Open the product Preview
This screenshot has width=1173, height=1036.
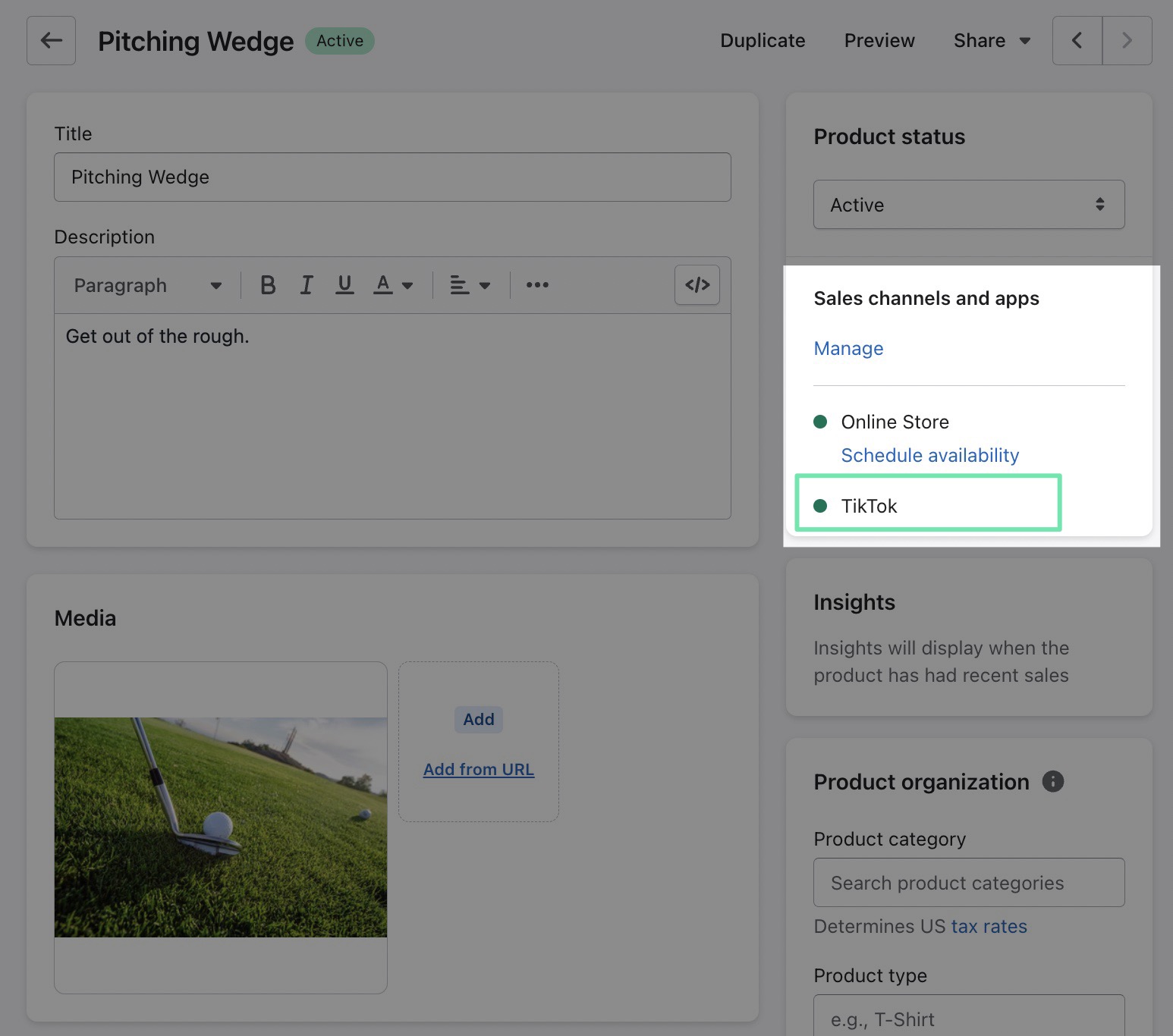point(879,40)
